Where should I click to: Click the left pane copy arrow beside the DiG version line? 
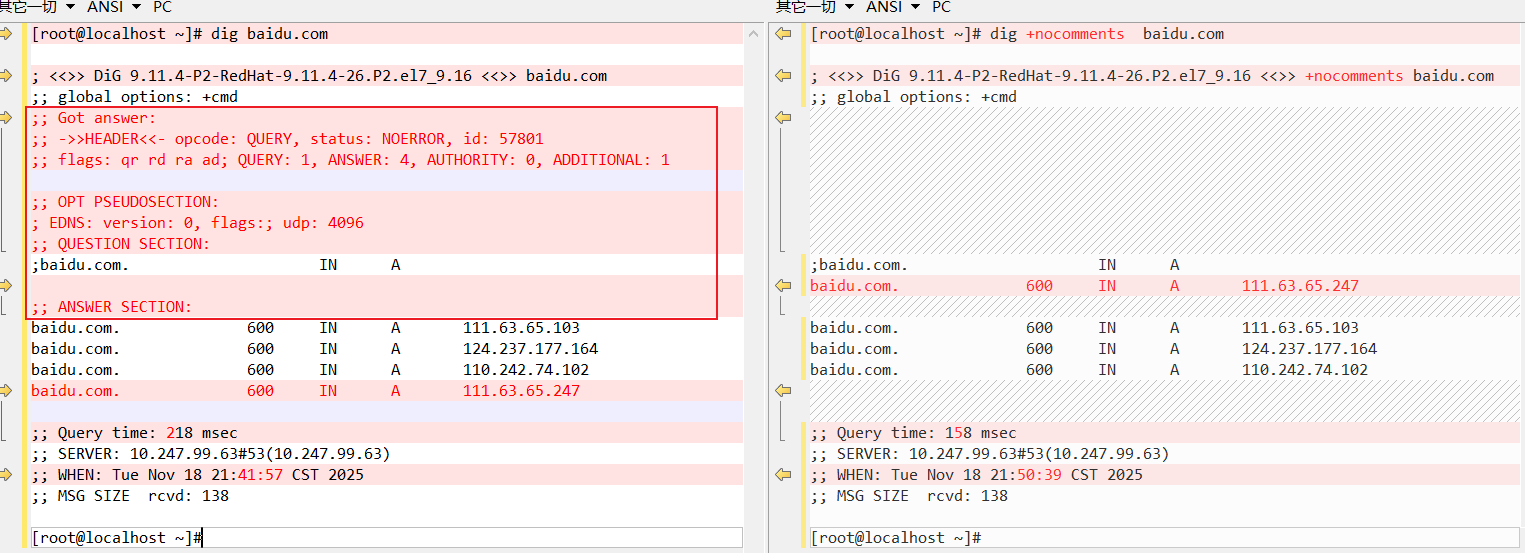click(x=6, y=76)
